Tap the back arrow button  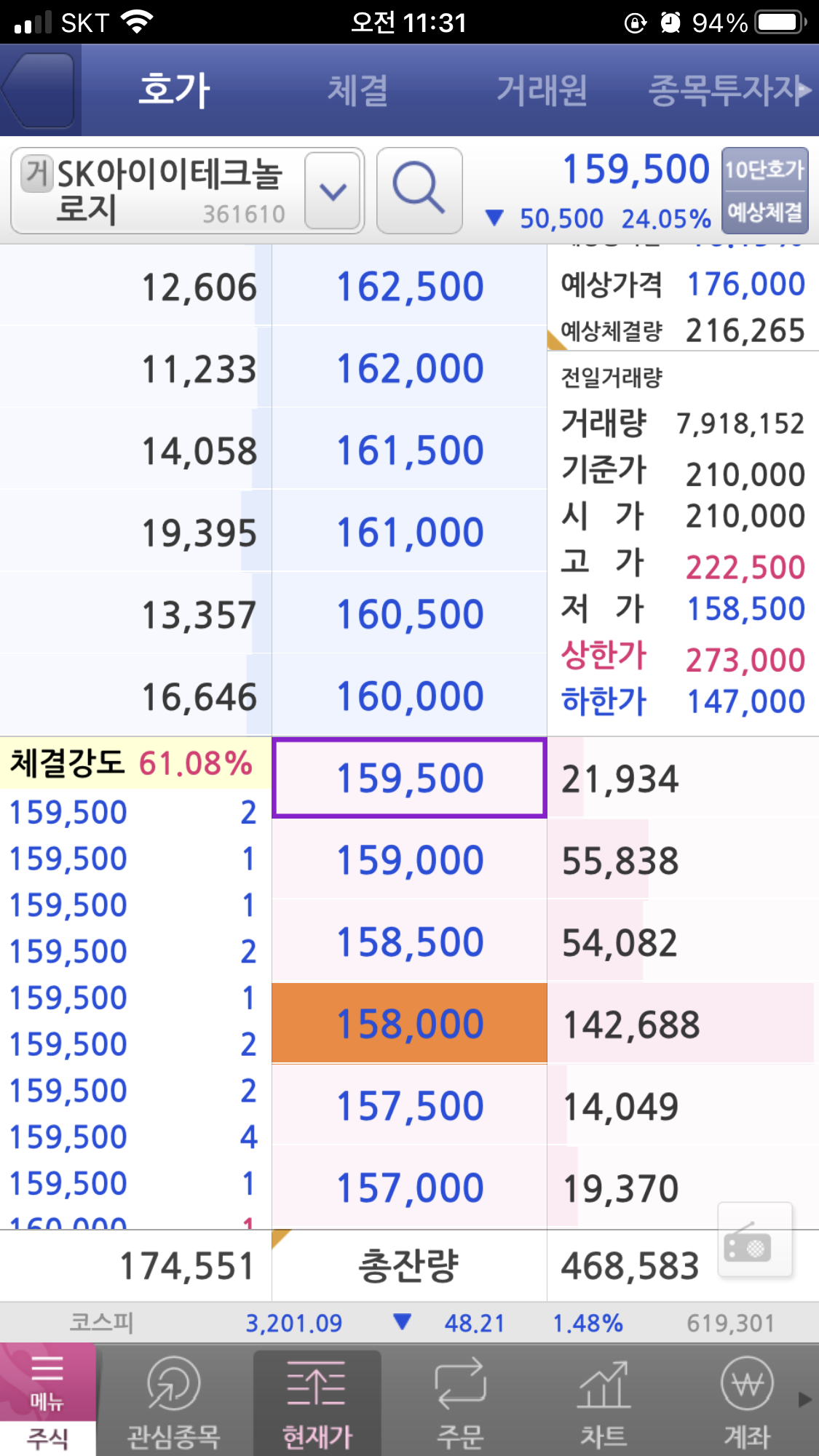tap(38, 90)
